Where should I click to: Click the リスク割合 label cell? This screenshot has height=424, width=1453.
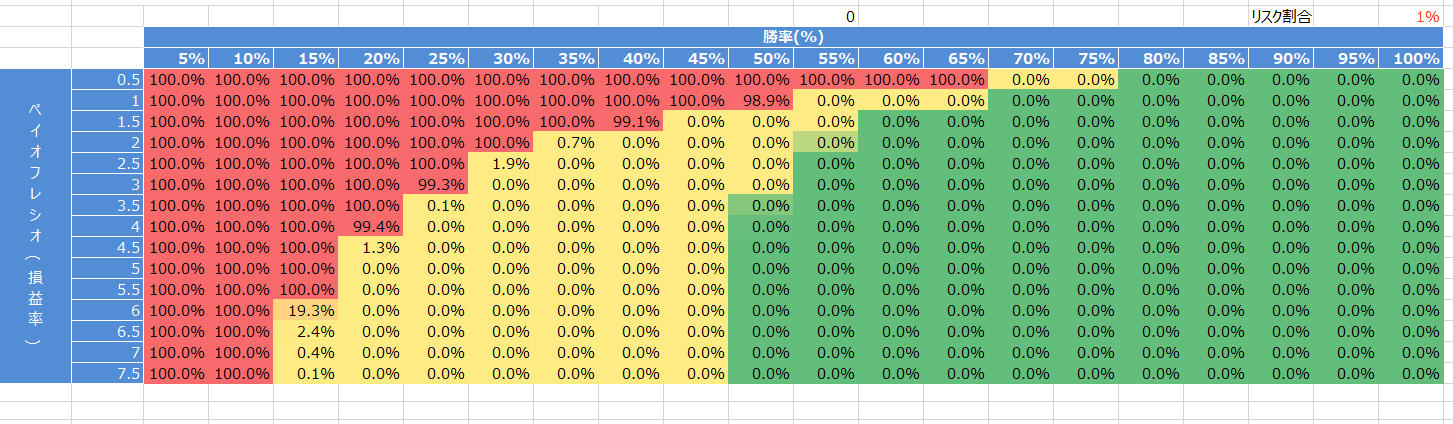coord(1281,16)
